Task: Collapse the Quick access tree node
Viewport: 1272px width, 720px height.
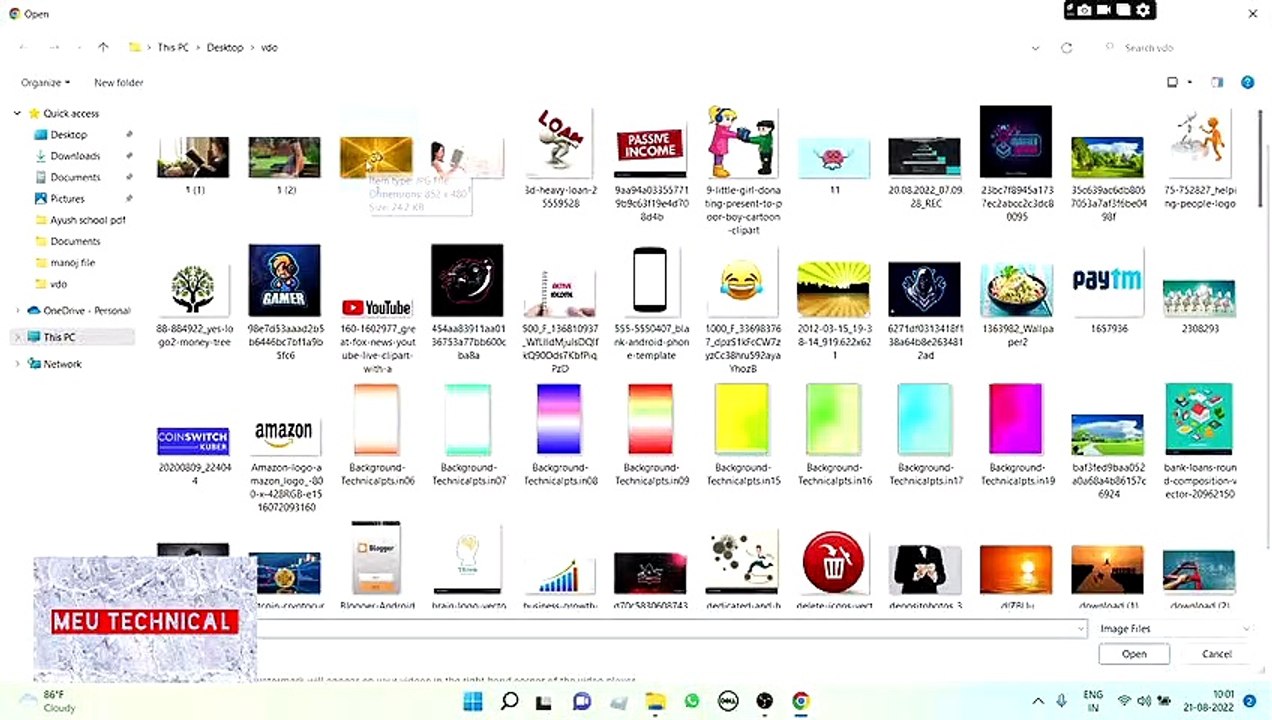Action: (17, 113)
